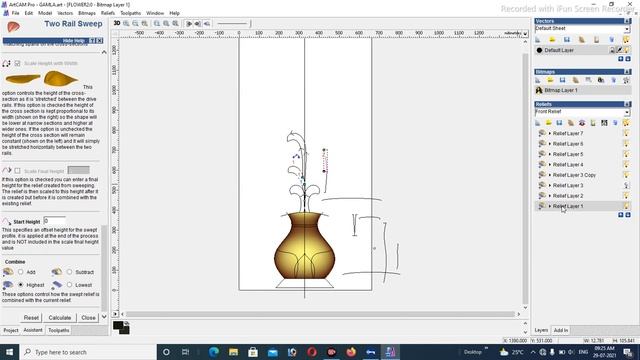
Task: Click the save icon in Vectors panel
Action: [567, 40]
